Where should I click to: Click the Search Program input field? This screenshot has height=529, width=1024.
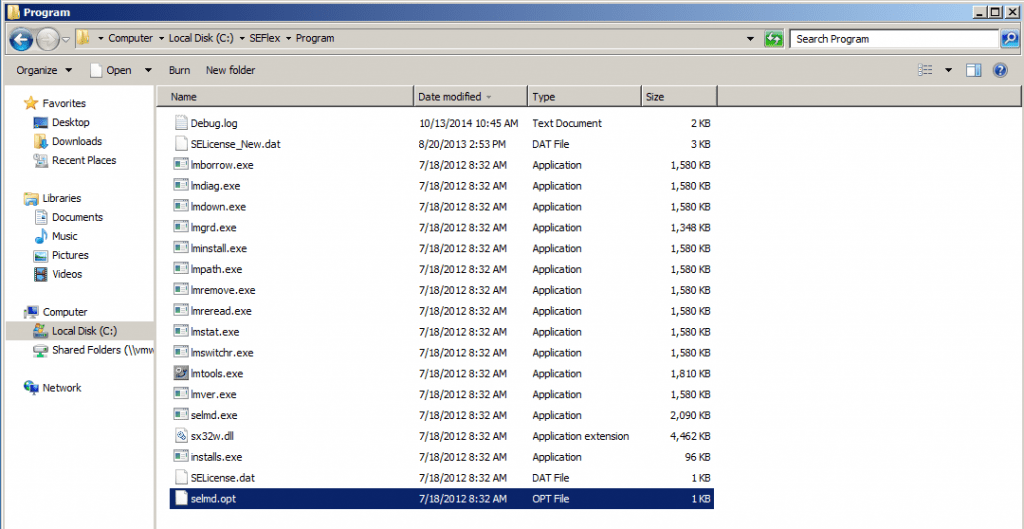click(x=893, y=39)
